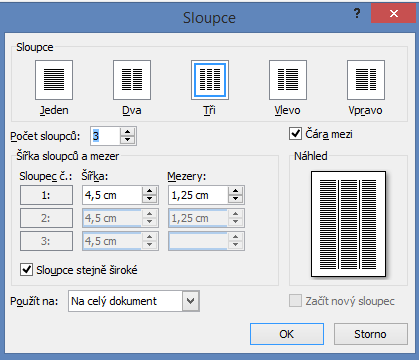The width and height of the screenshot is (419, 360).
Task: Choose the Dva two-column preset icon
Action: pos(132,80)
